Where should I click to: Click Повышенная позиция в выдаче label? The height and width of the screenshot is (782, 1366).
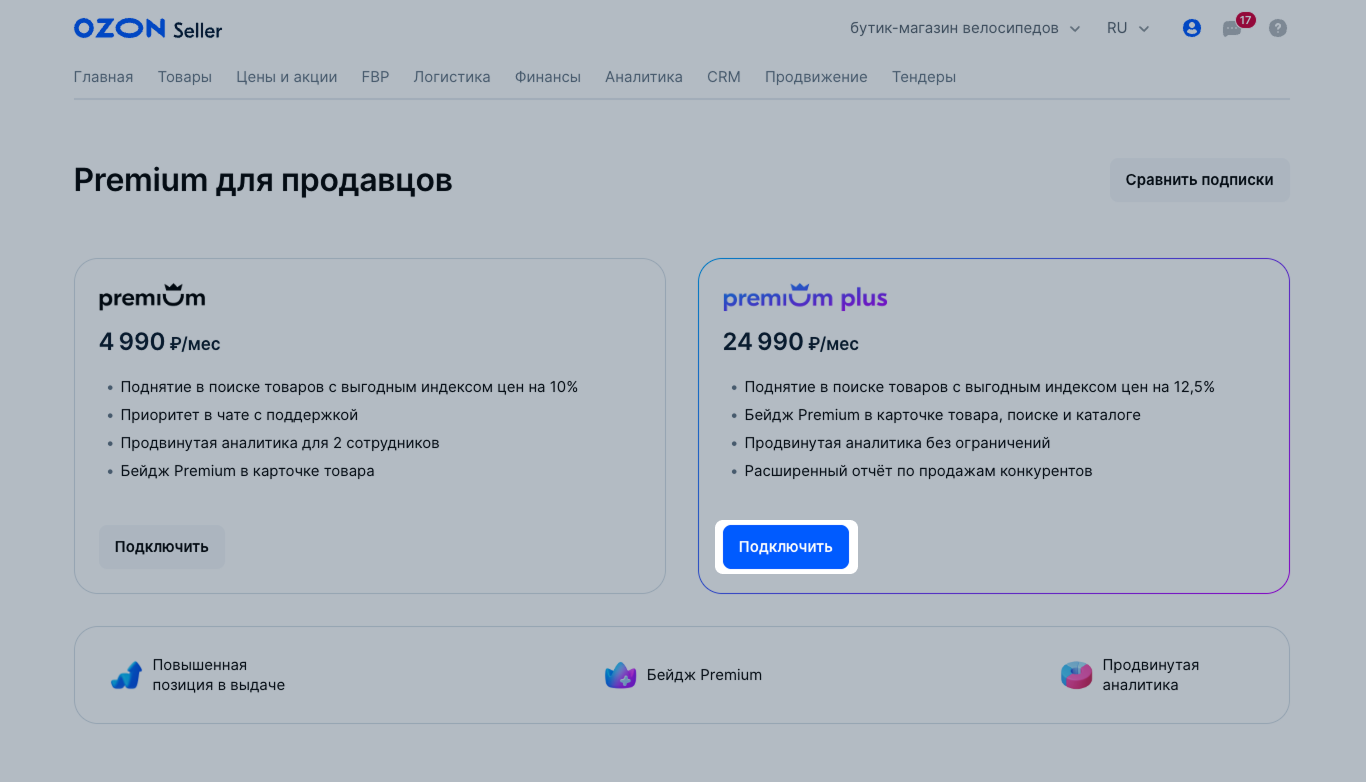218,675
